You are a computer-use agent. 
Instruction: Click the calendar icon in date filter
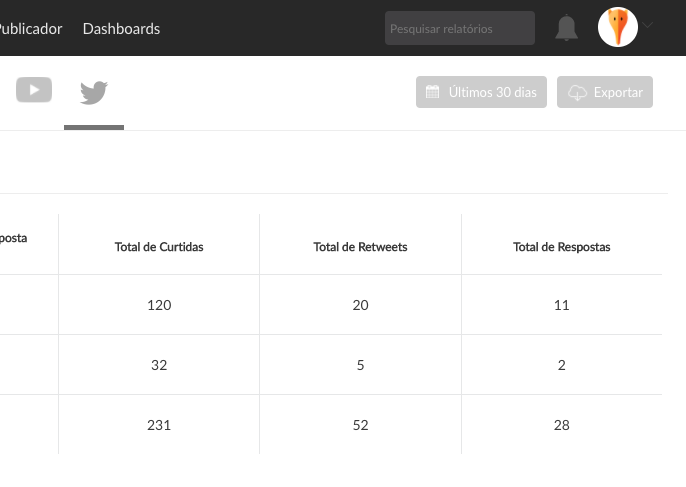433,92
